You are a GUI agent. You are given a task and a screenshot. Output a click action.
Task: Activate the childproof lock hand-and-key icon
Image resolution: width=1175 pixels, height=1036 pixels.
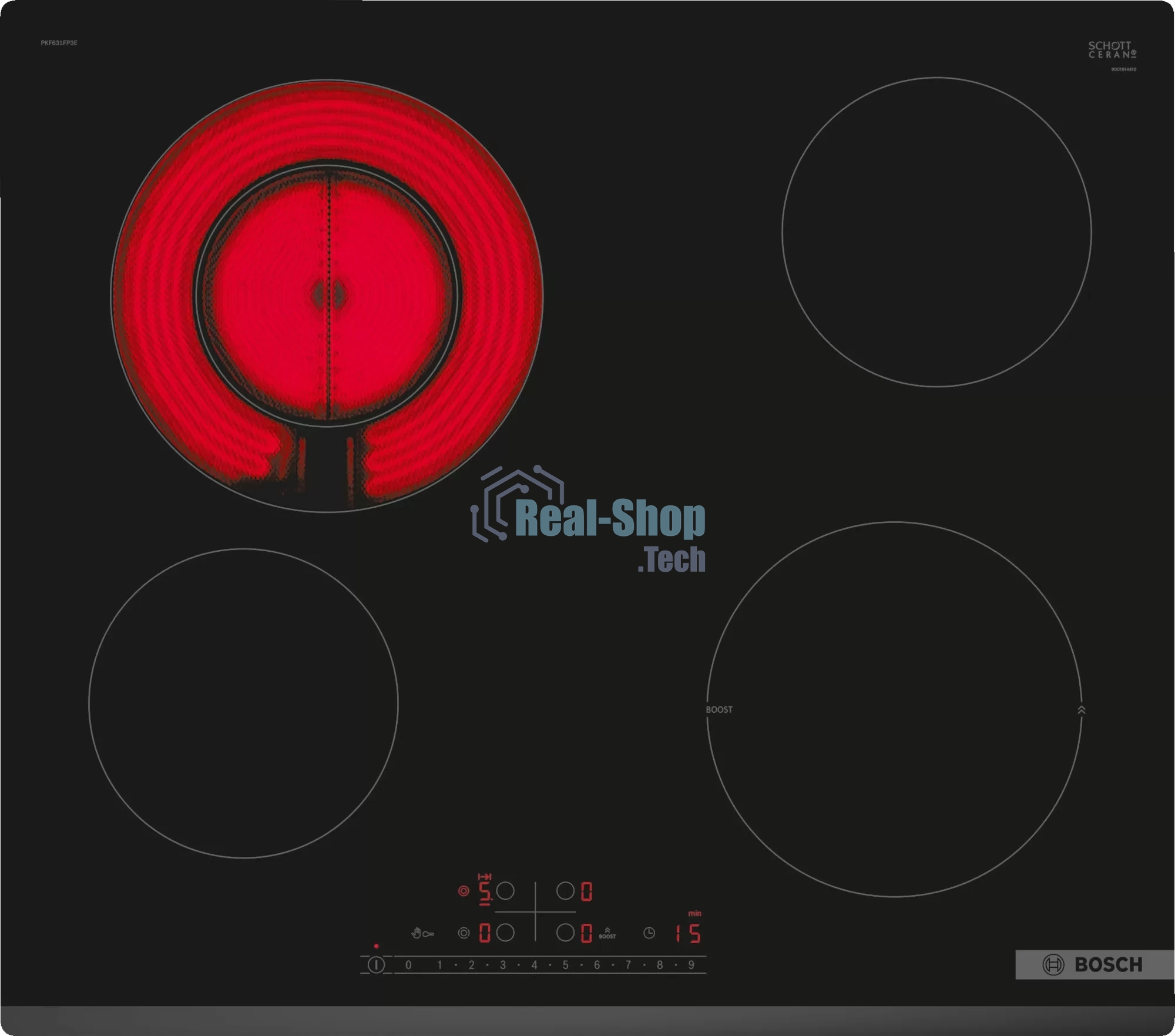point(422,933)
